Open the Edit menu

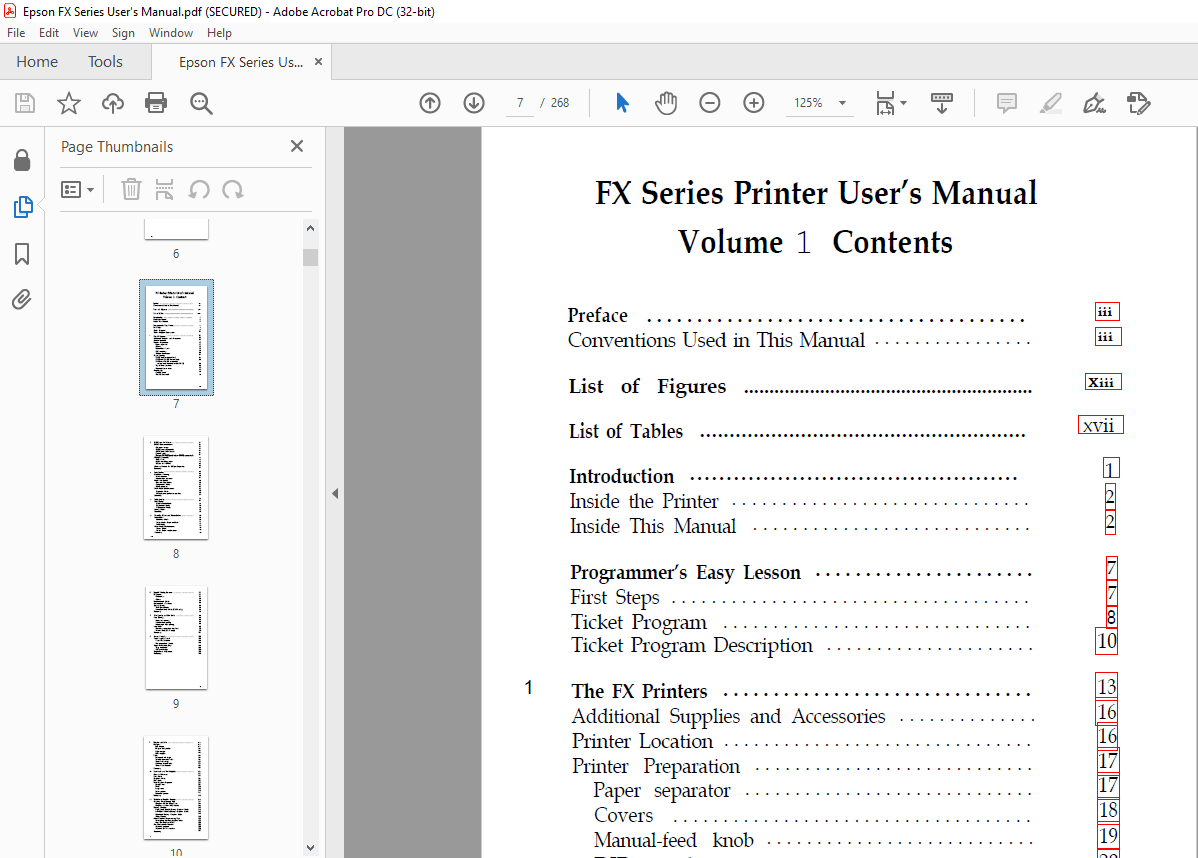pyautogui.click(x=49, y=33)
